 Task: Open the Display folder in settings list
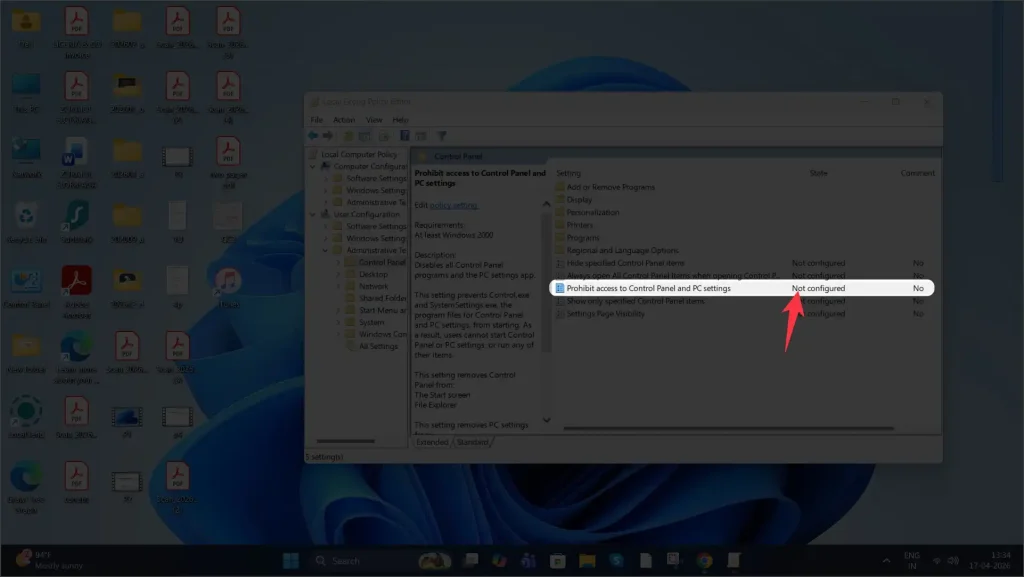[x=579, y=200]
